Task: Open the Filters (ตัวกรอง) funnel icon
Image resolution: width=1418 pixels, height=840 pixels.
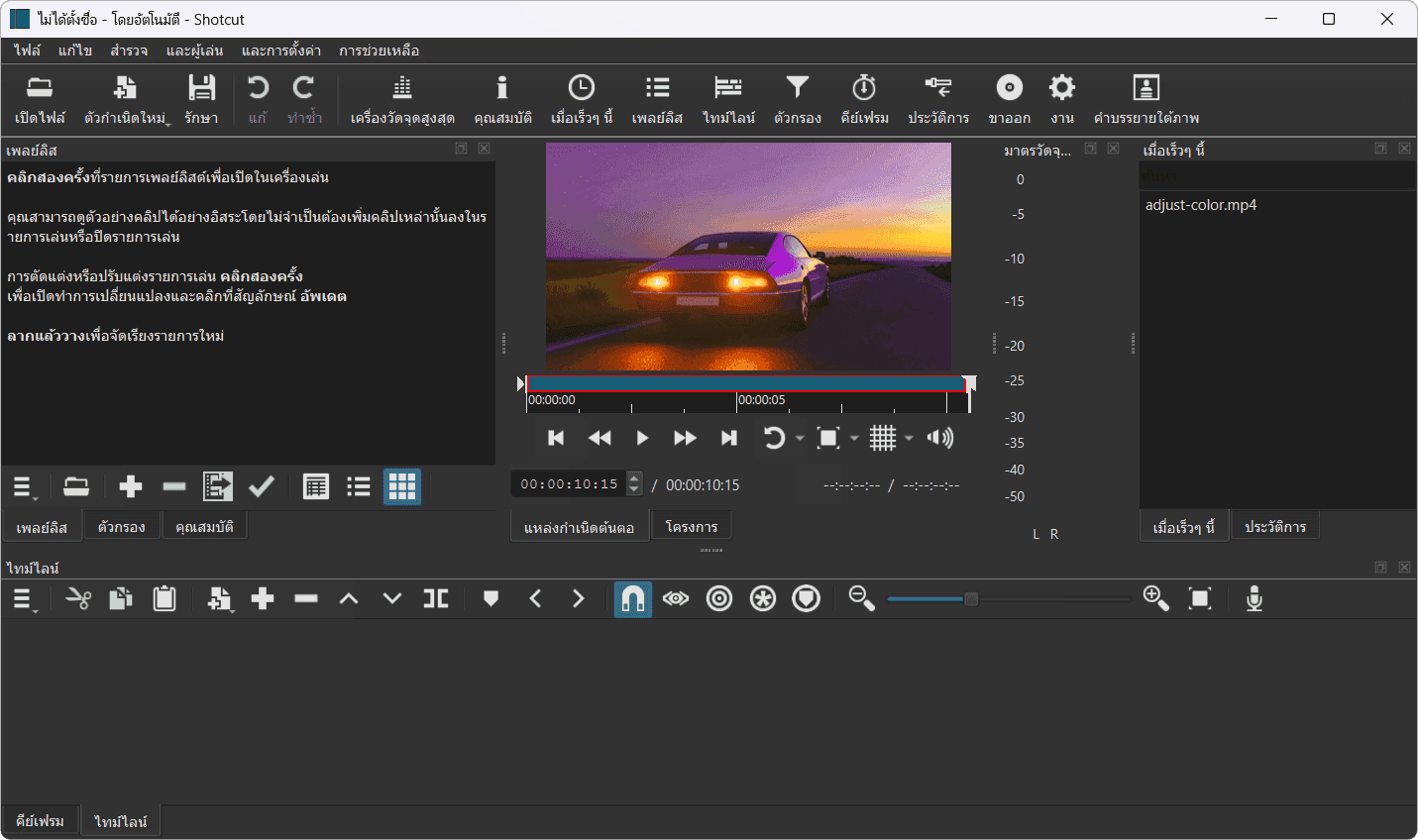Action: point(798,99)
